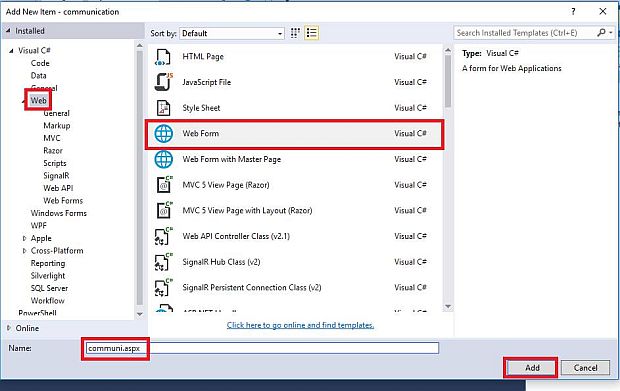Open the Sort by Default dropdown

232,33
